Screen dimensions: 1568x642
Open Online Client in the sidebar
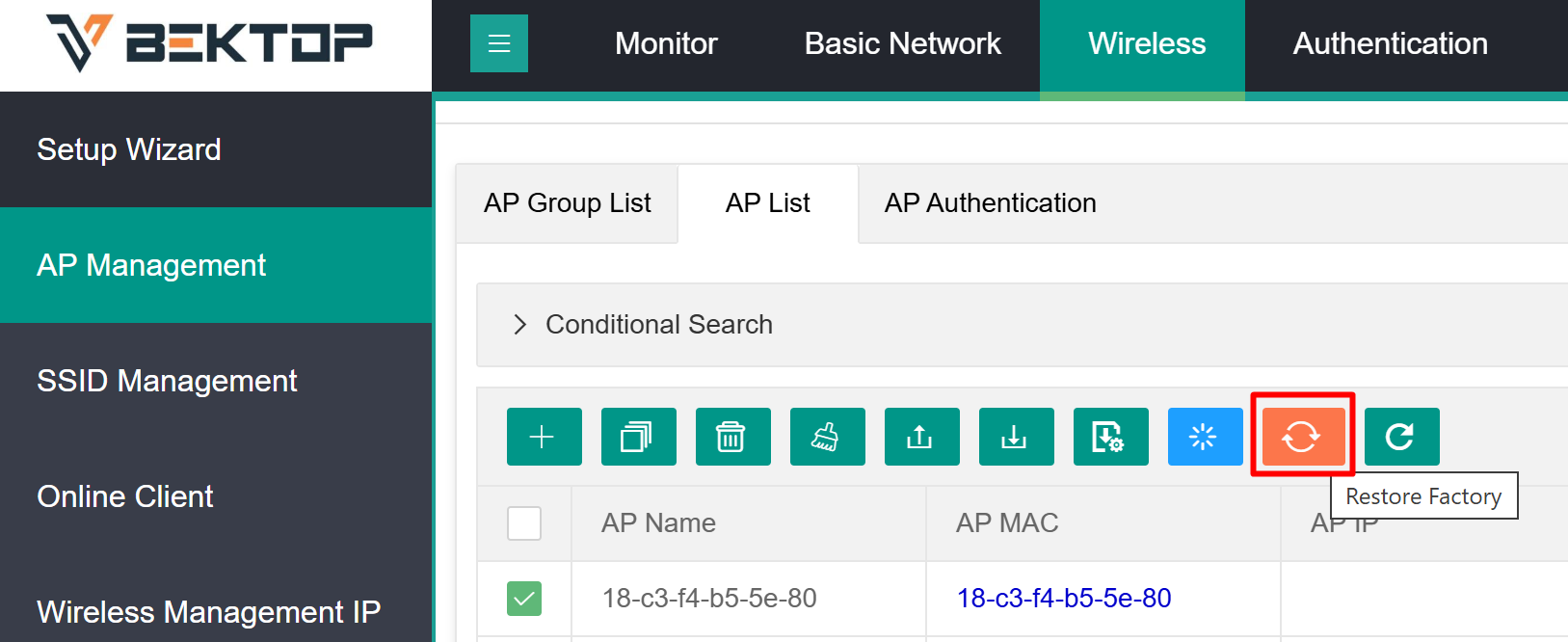point(125,496)
